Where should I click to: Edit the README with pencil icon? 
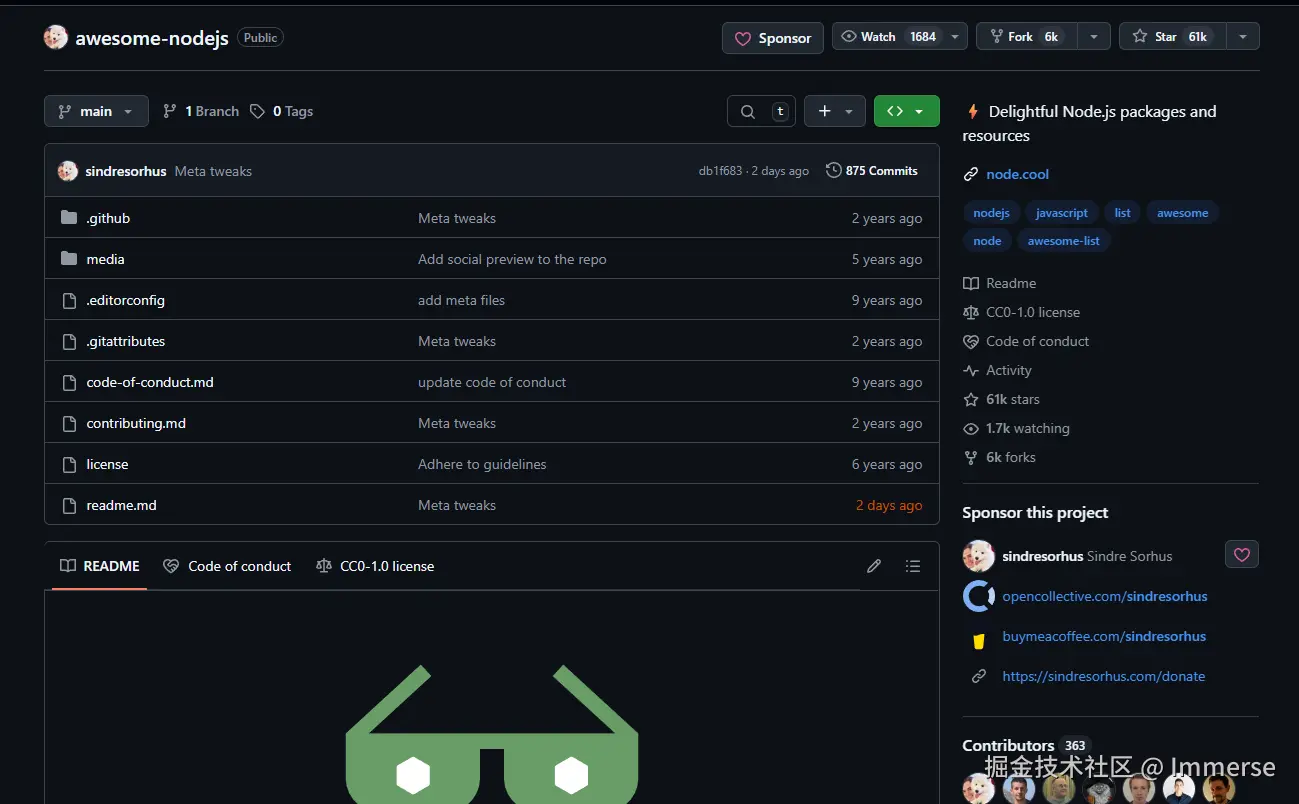coord(874,566)
